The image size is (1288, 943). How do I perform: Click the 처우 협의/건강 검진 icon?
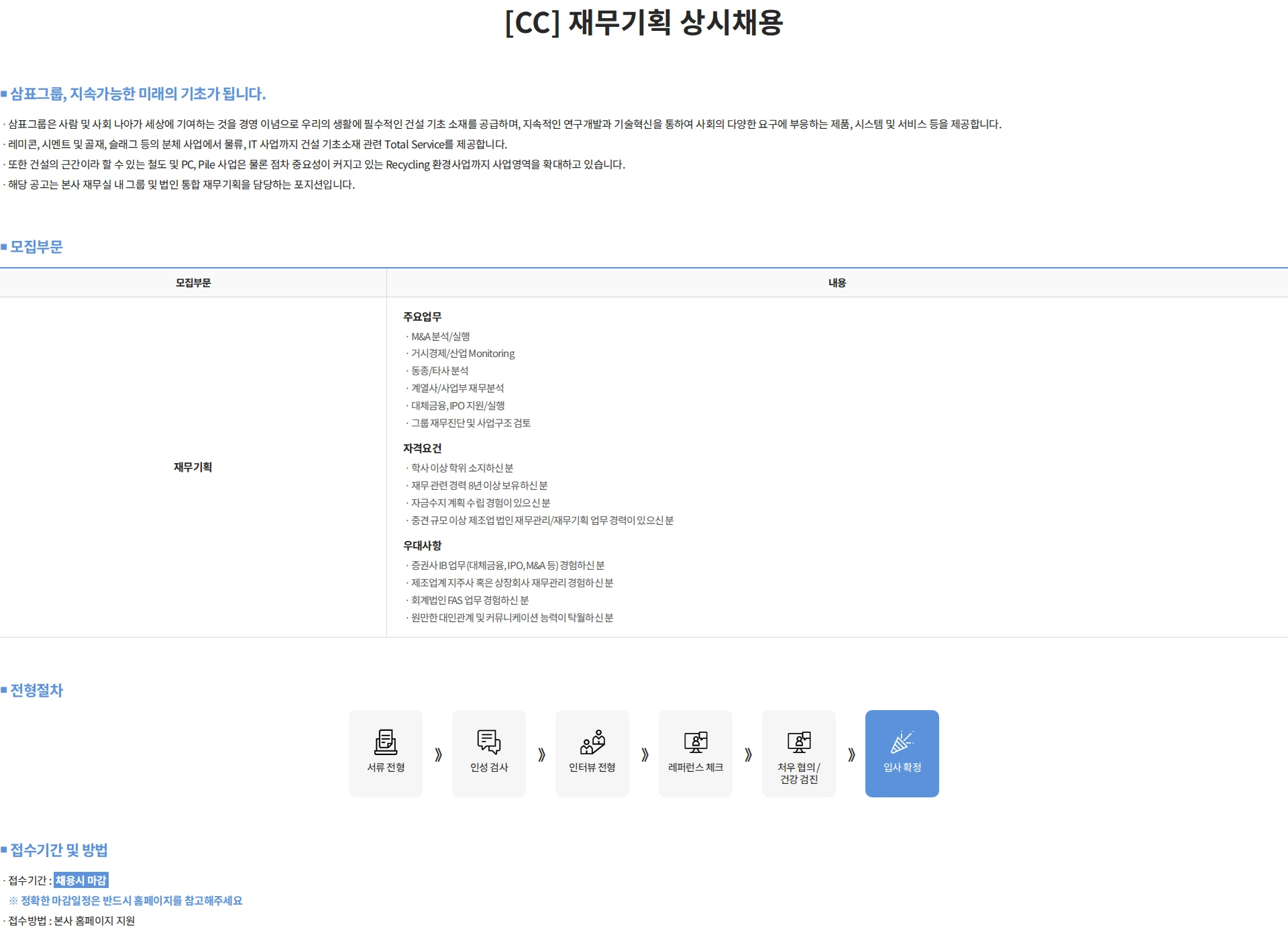[x=799, y=742]
